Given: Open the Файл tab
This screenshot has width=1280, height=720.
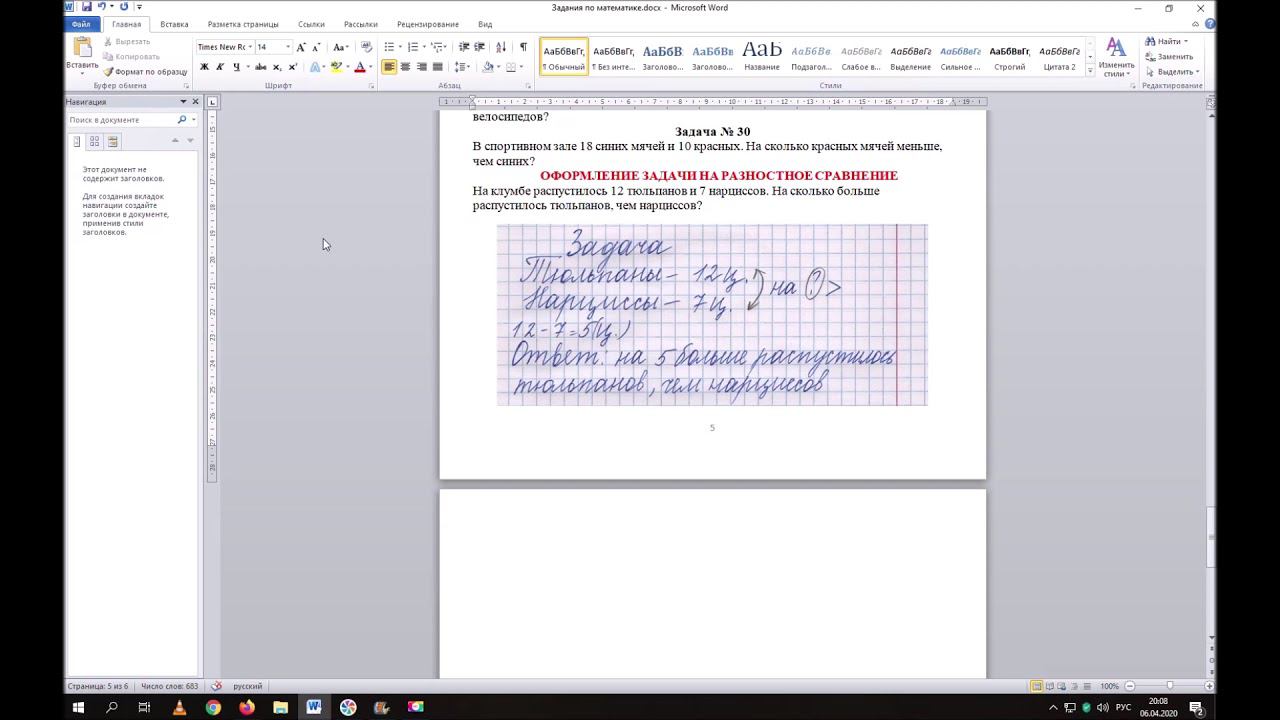Looking at the screenshot, I should (x=81, y=24).
